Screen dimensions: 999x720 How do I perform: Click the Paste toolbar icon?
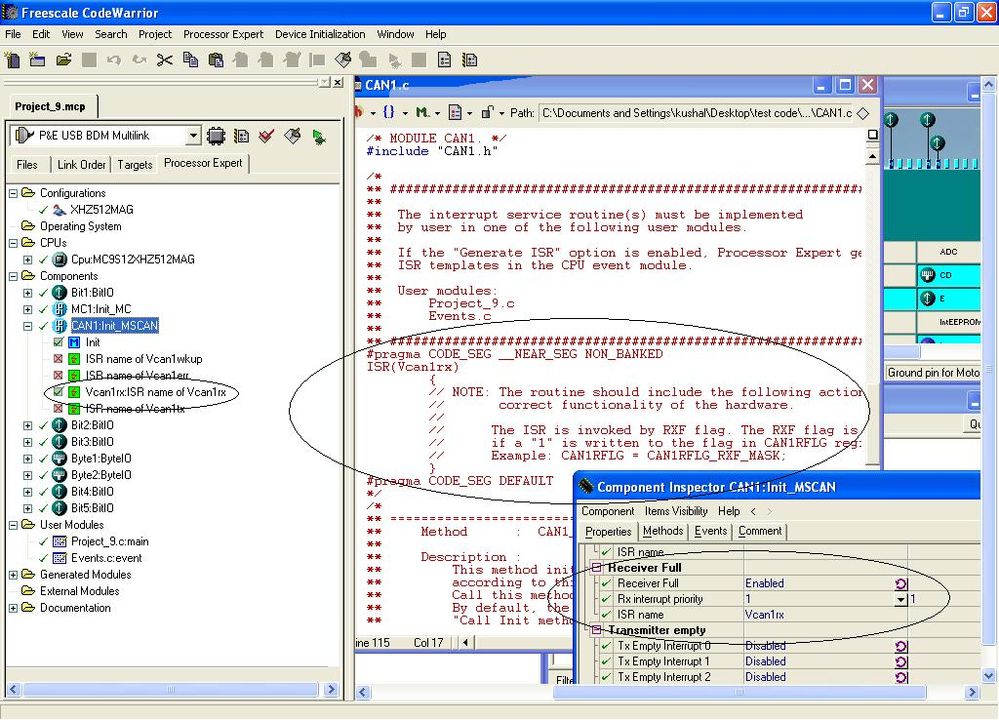(x=216, y=60)
